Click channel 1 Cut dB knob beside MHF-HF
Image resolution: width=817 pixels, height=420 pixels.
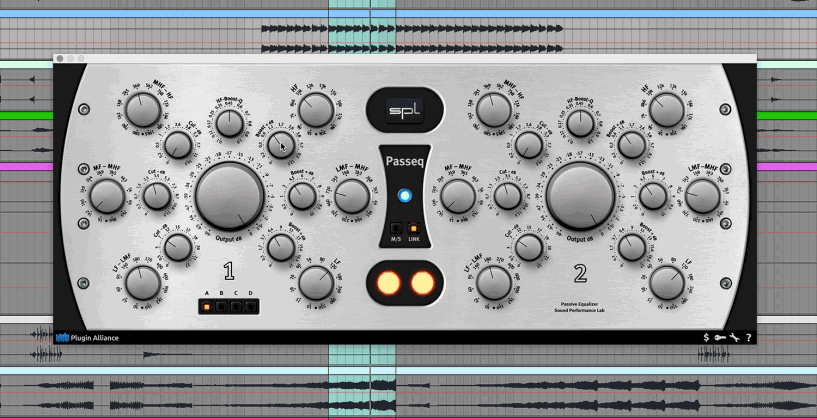pyautogui.click(x=178, y=145)
